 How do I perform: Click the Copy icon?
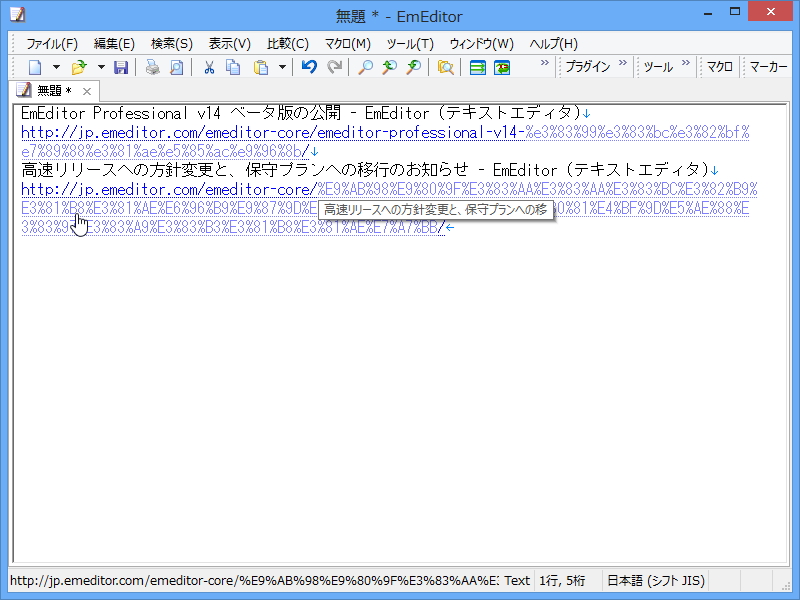coord(233,67)
